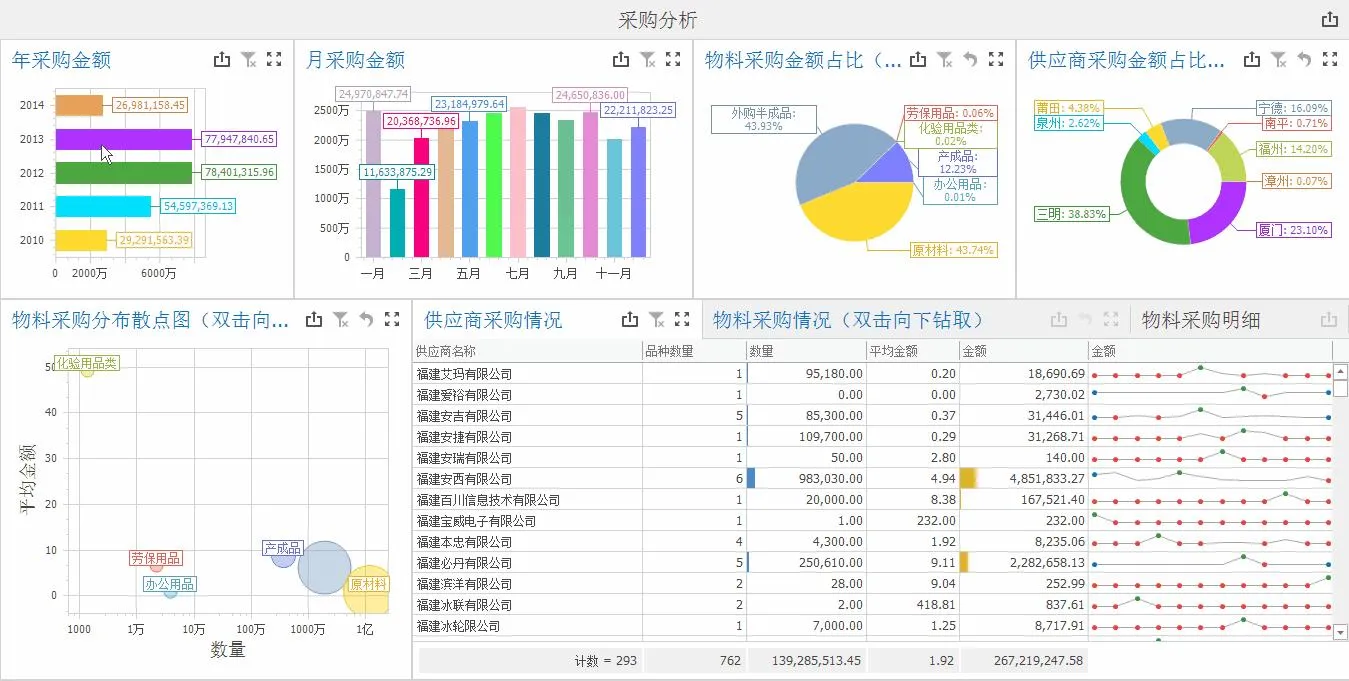Export the 月采购金额 chart
1349x681 pixels.
[x=621, y=60]
